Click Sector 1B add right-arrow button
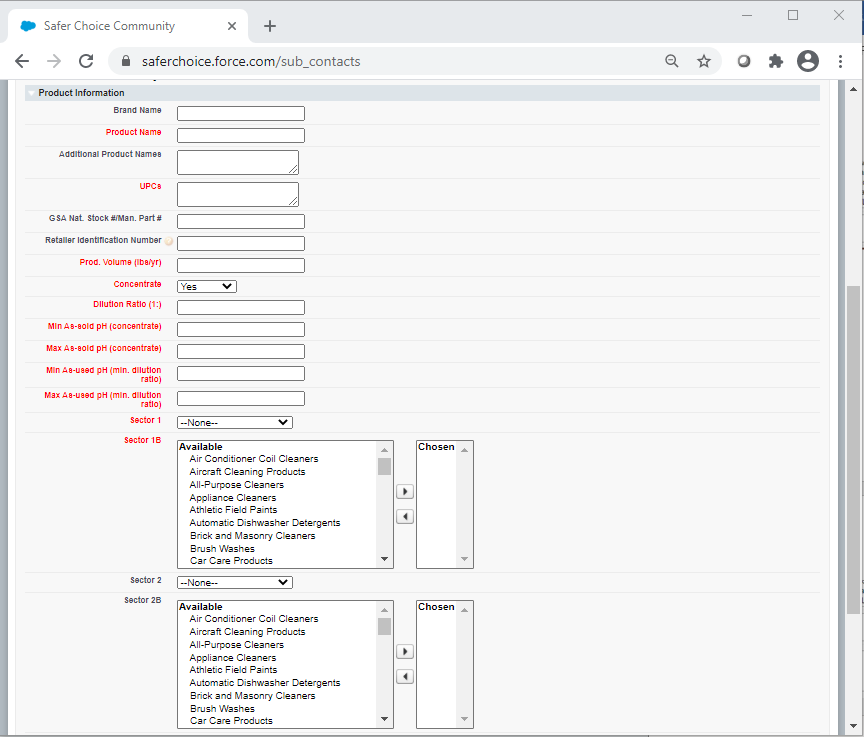The width and height of the screenshot is (864, 737). 404,491
